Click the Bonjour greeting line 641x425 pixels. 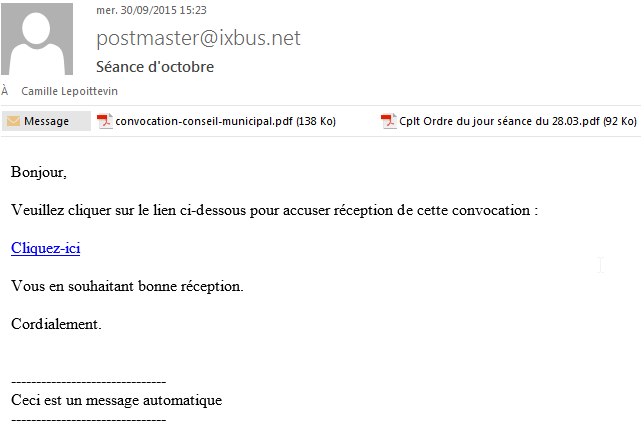pyautogui.click(x=39, y=172)
